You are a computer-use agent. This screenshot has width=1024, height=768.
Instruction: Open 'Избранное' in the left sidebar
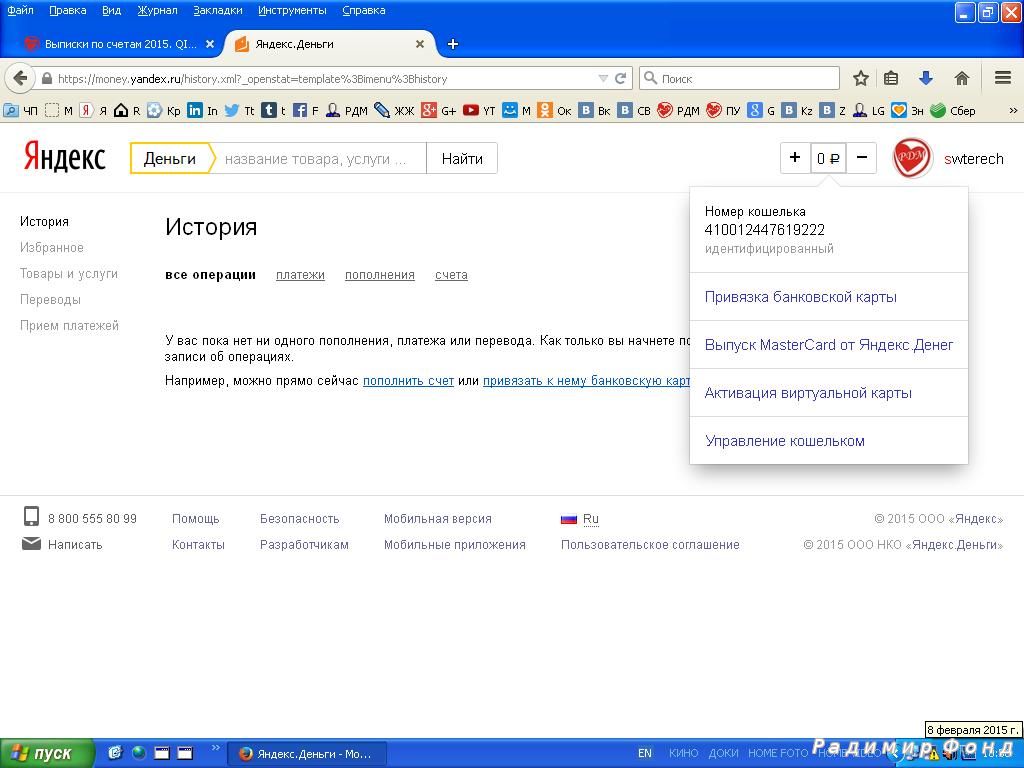point(52,248)
